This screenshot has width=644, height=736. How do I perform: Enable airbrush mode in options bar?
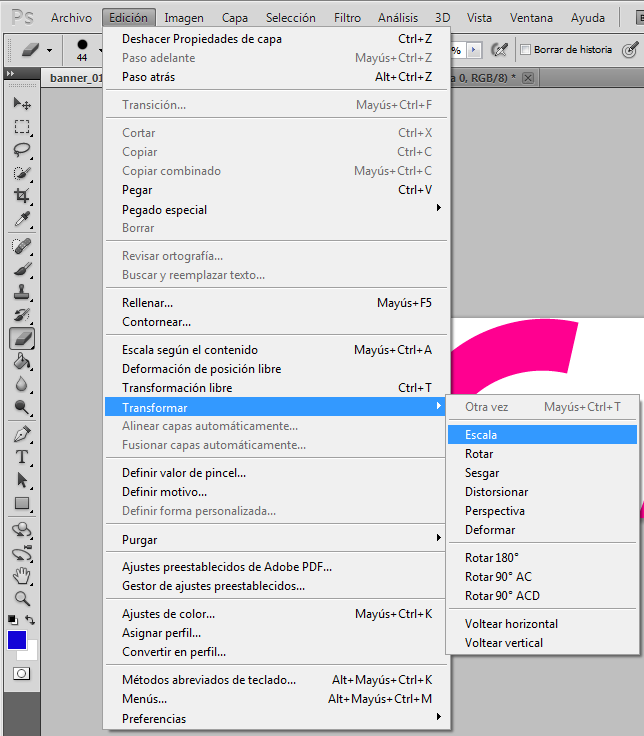[499, 49]
